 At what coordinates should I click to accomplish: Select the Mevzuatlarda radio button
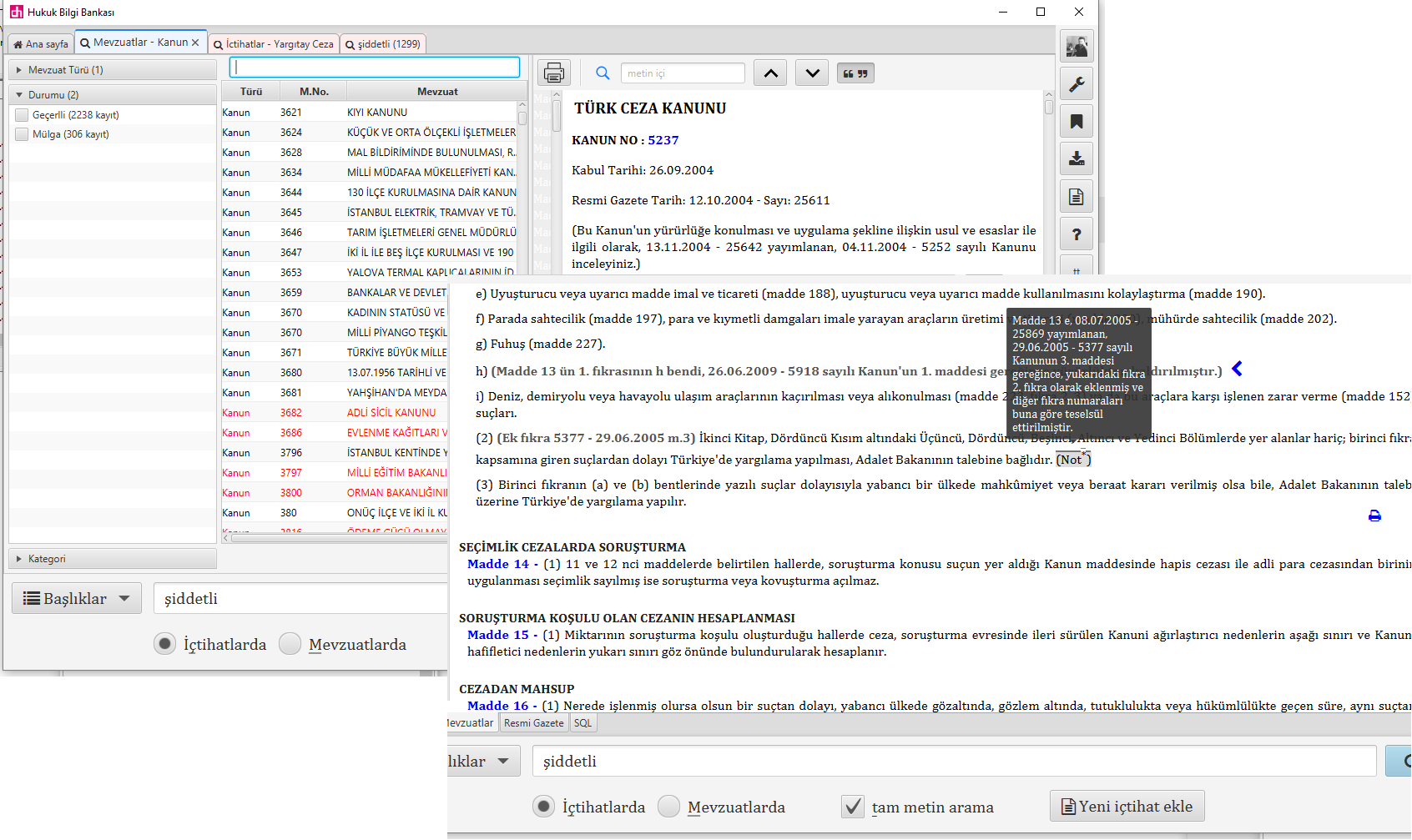pyautogui.click(x=668, y=807)
